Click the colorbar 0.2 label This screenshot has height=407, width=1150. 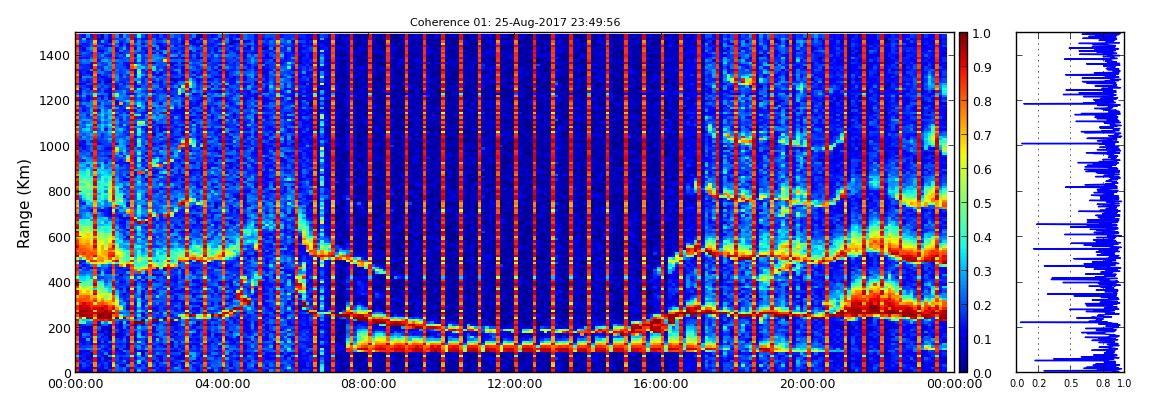click(983, 305)
